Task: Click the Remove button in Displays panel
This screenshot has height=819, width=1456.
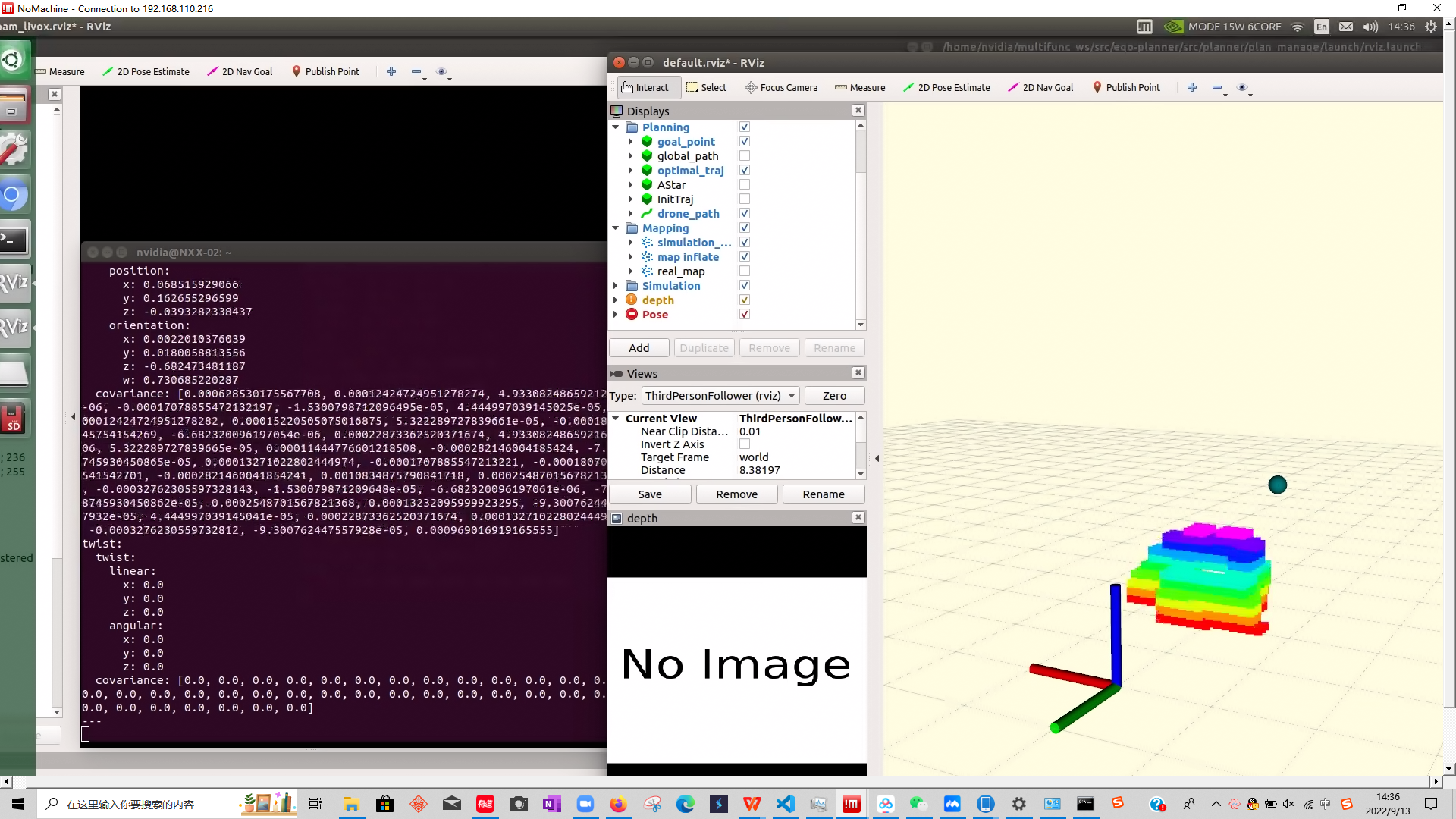Action: (x=769, y=347)
